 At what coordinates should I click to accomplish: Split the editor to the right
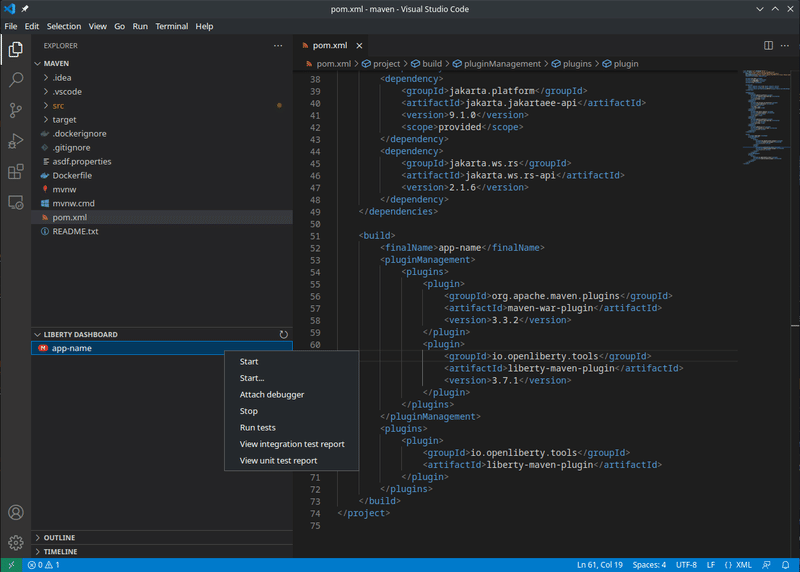pos(768,45)
